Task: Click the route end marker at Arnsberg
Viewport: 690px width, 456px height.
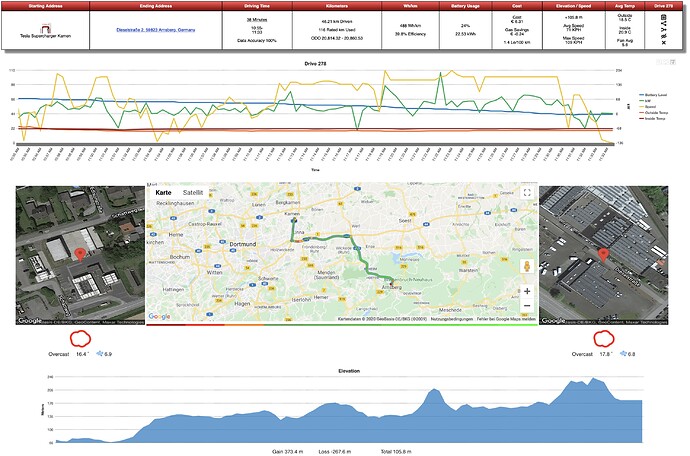Action: tap(391, 282)
